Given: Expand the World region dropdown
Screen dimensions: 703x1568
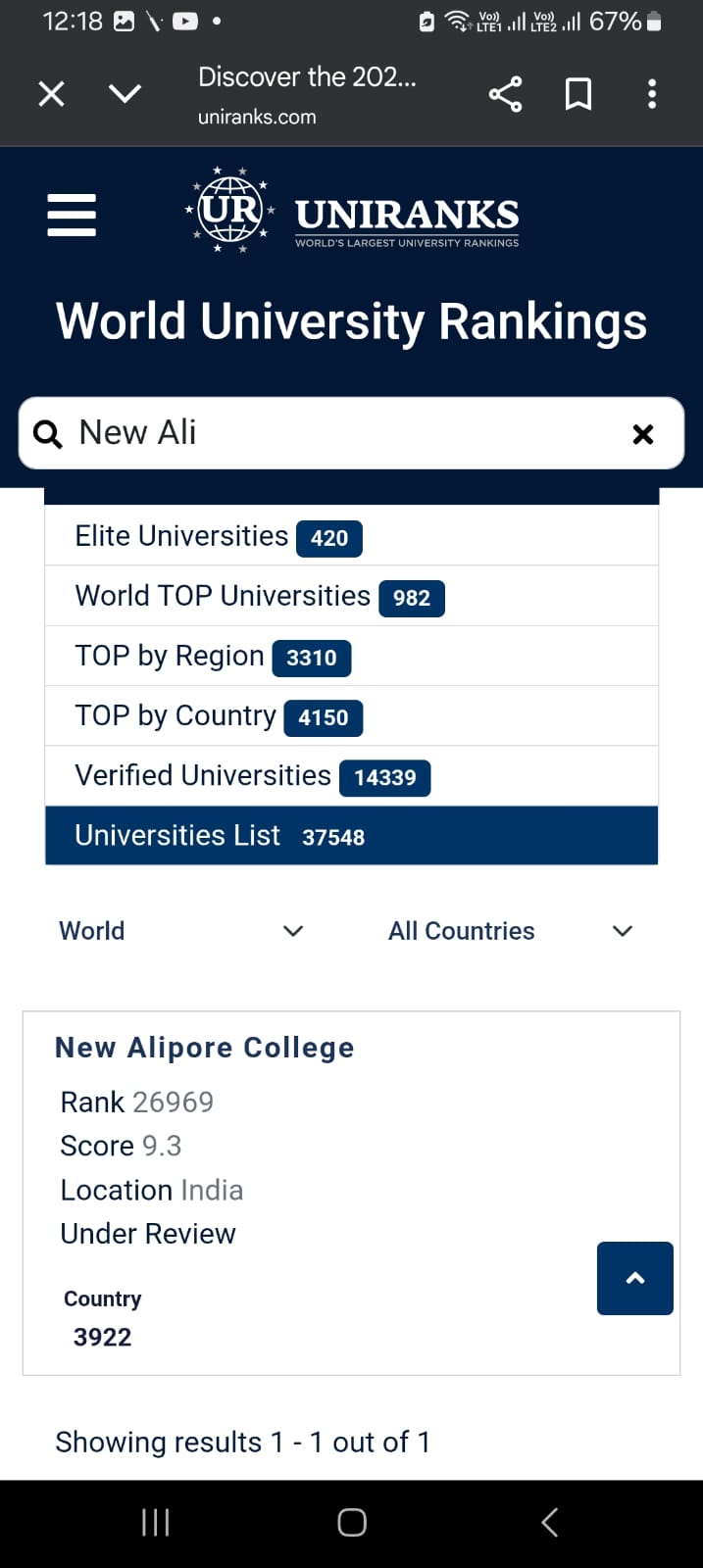Looking at the screenshot, I should [181, 931].
